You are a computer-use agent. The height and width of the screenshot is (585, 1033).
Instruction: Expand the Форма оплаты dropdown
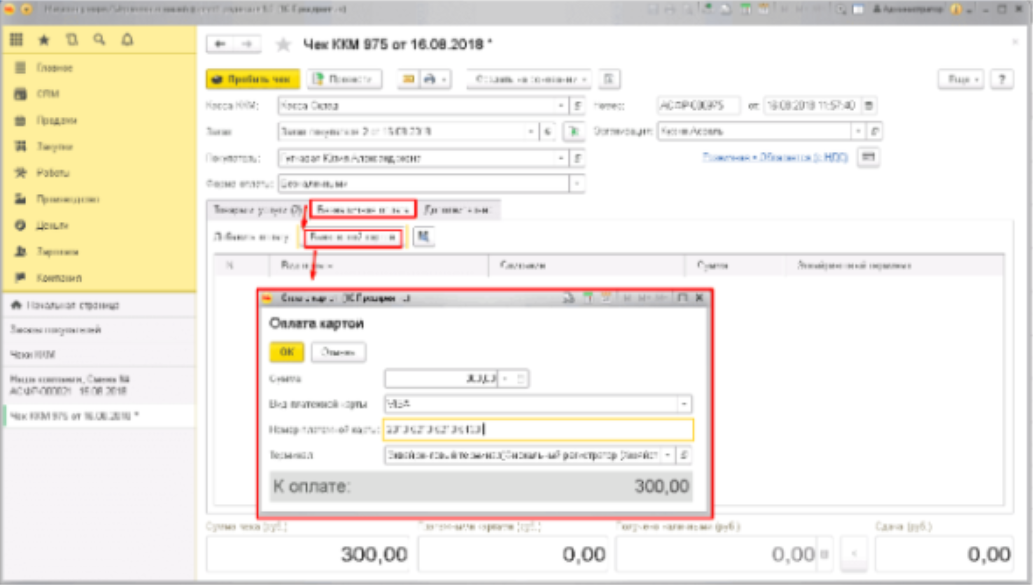coord(576,183)
